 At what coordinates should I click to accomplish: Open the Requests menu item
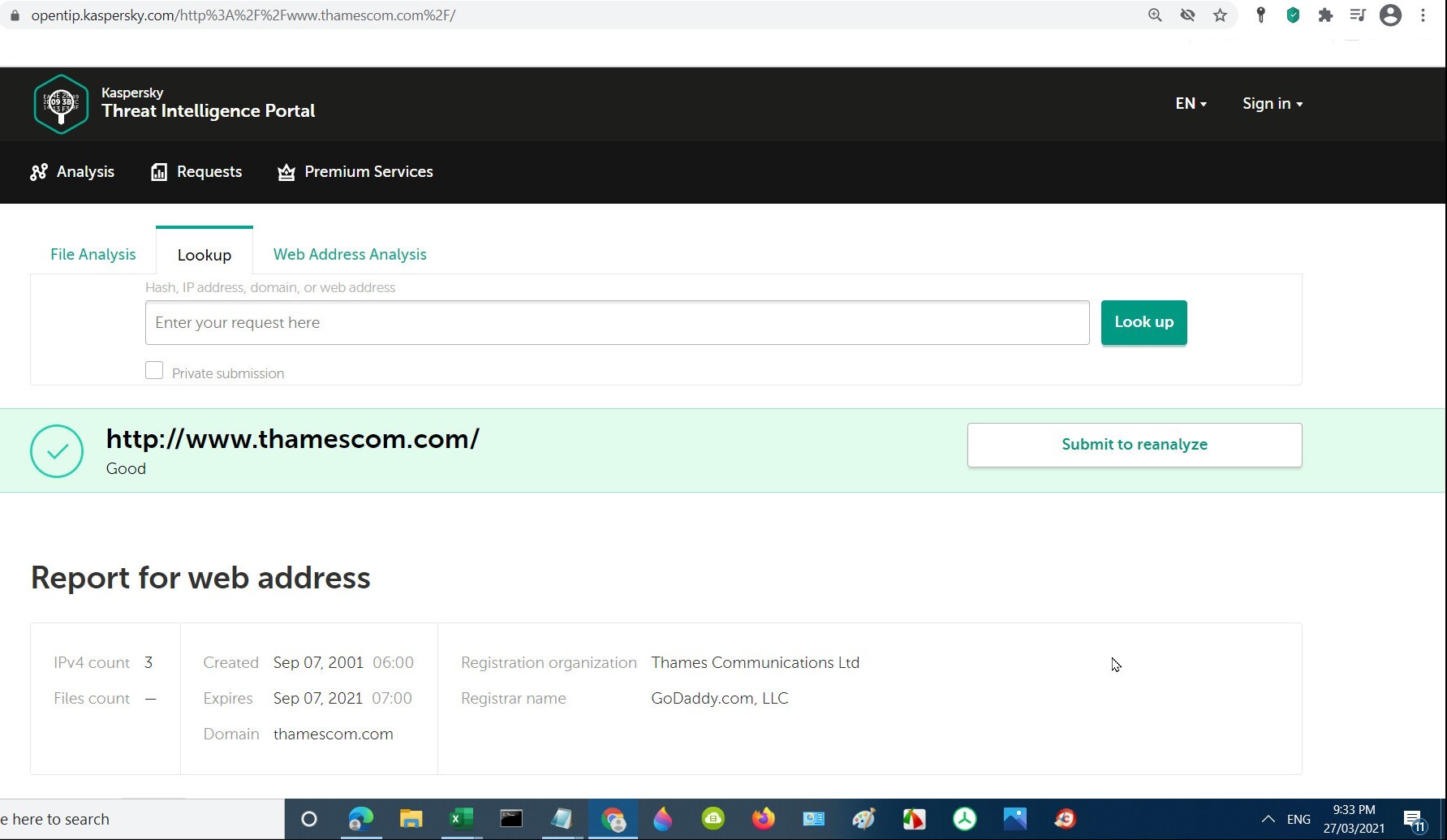click(196, 172)
